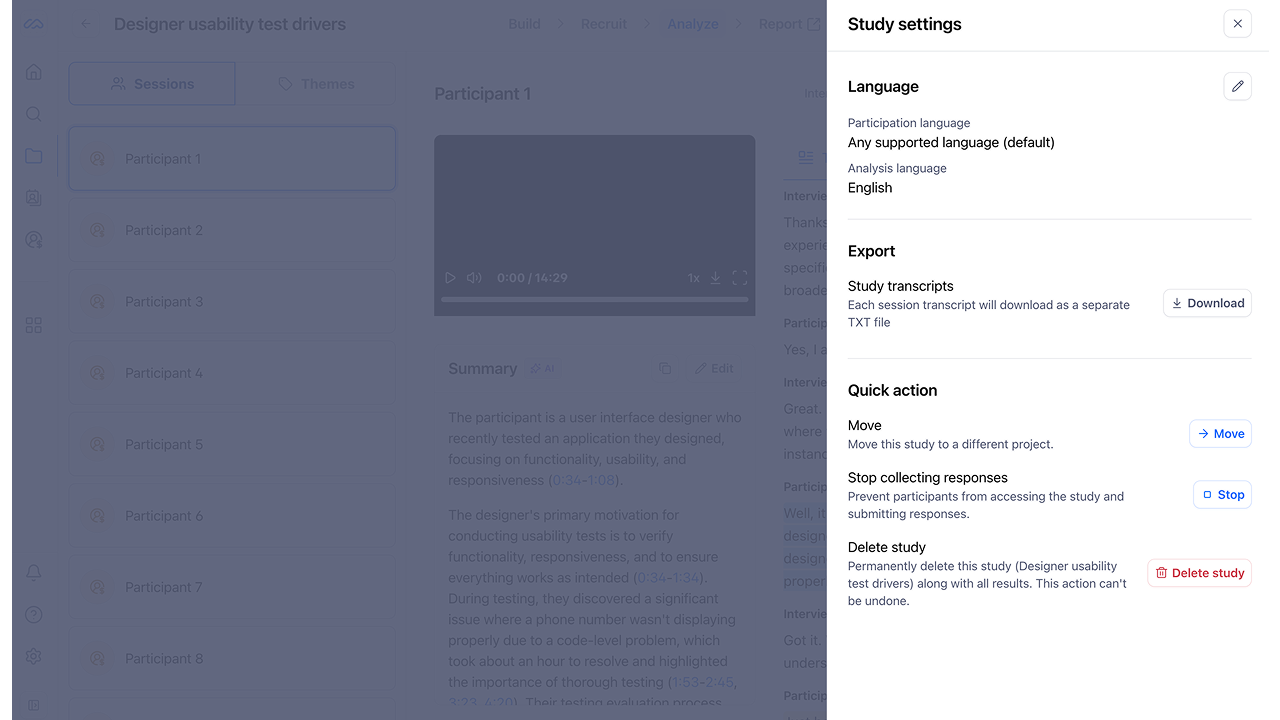Stop collecting responses for the study
The height and width of the screenshot is (720, 1280).
(x=1222, y=495)
